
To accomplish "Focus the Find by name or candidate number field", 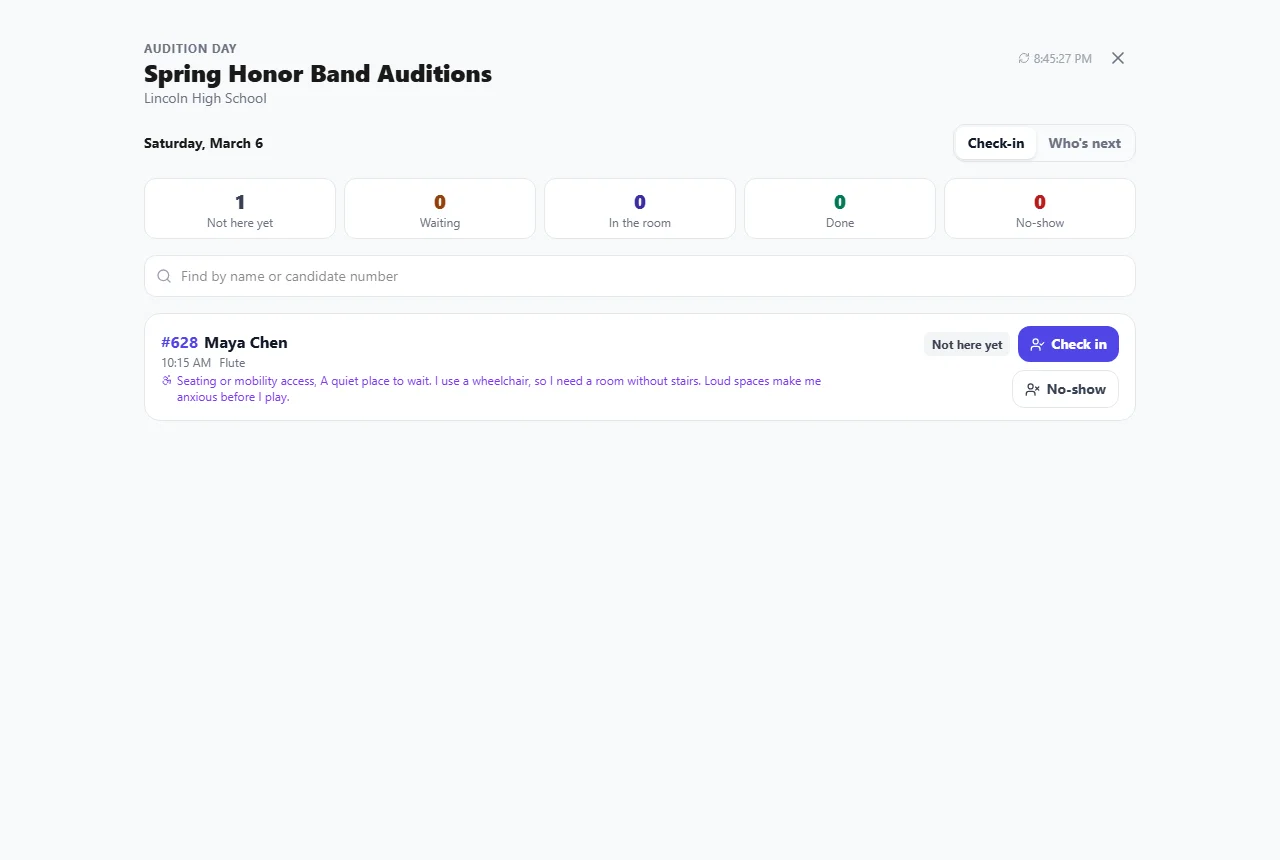I will coord(640,276).
